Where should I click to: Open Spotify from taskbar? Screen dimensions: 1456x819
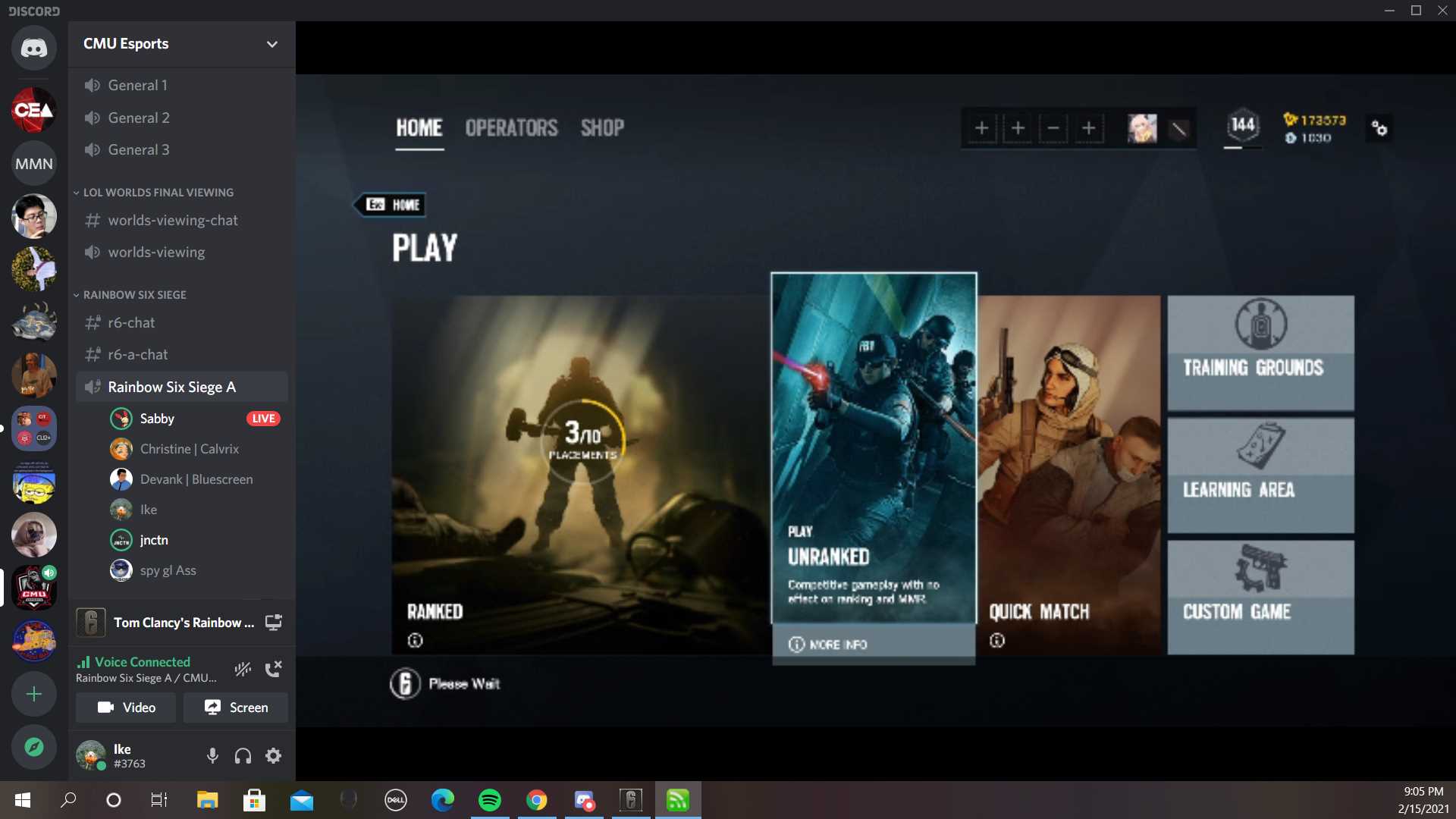490,800
